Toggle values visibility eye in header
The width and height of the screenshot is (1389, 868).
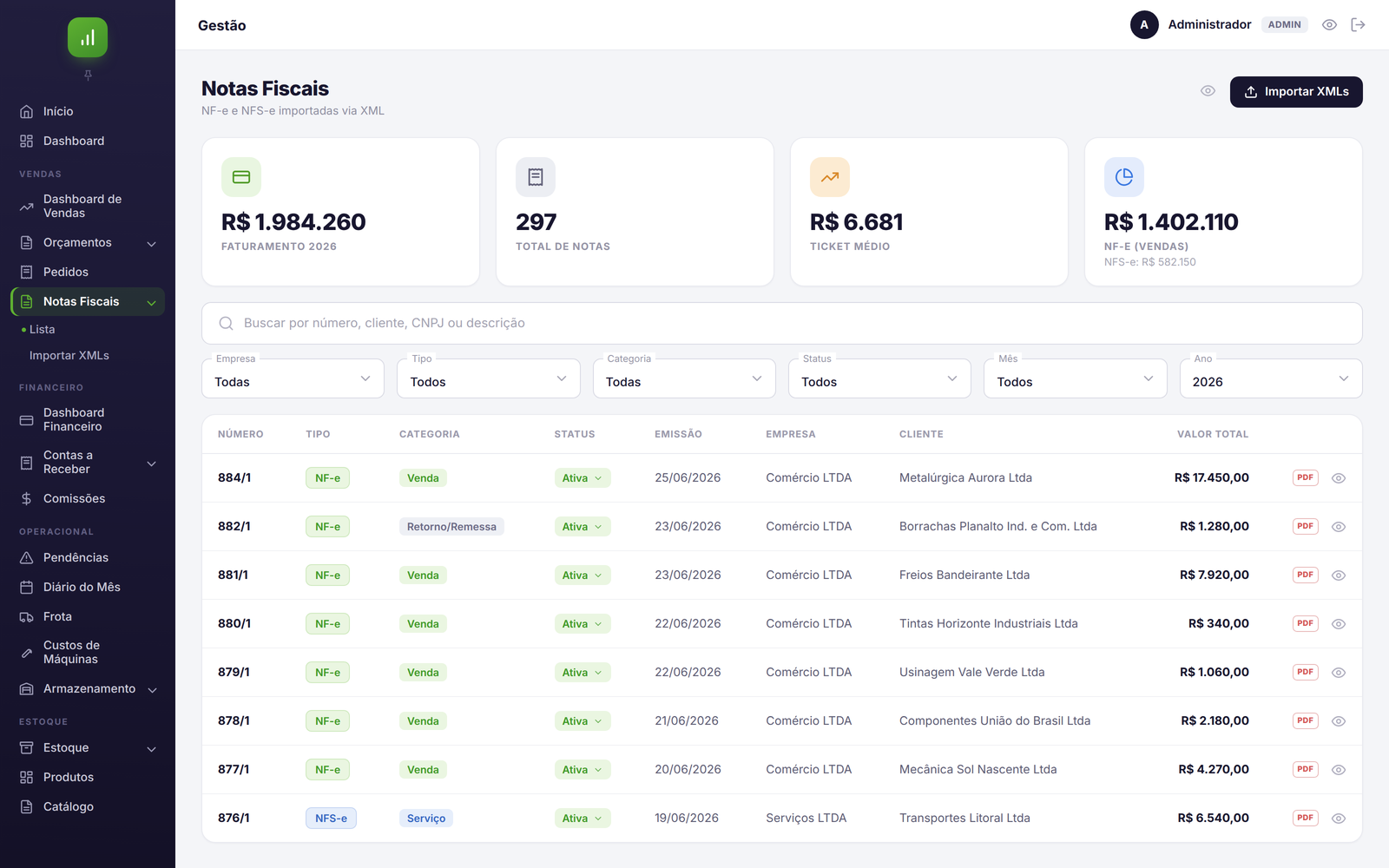[1329, 25]
